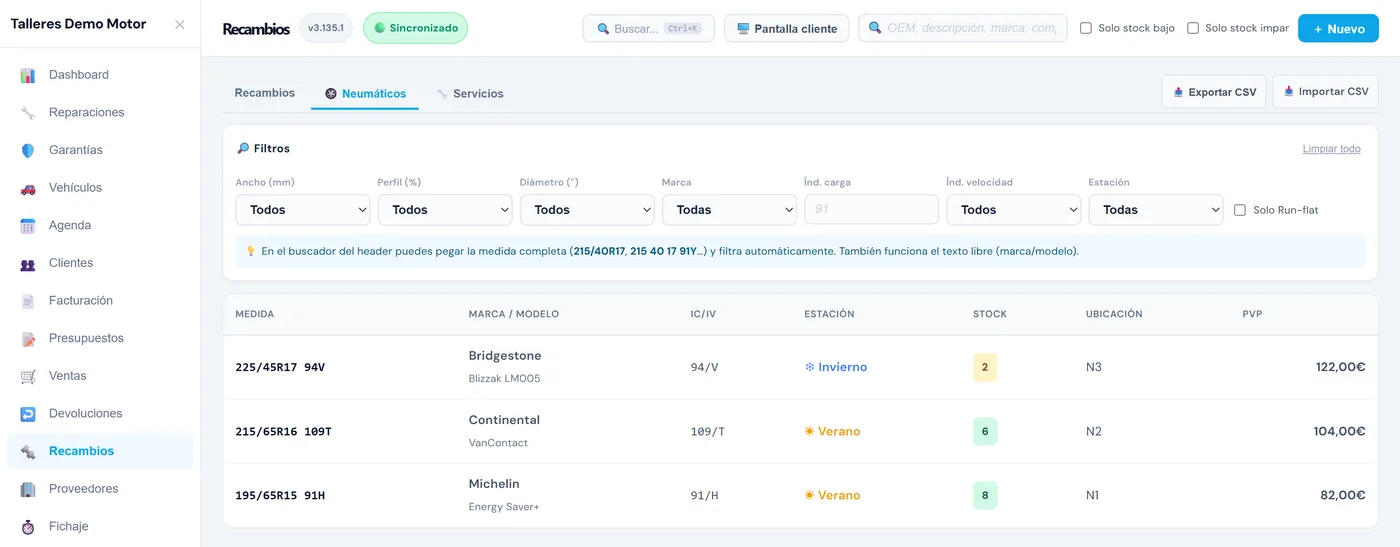This screenshot has height=547, width=1400.
Task: Click the 122,00€ price cell
Action: pyautogui.click(x=1341, y=367)
